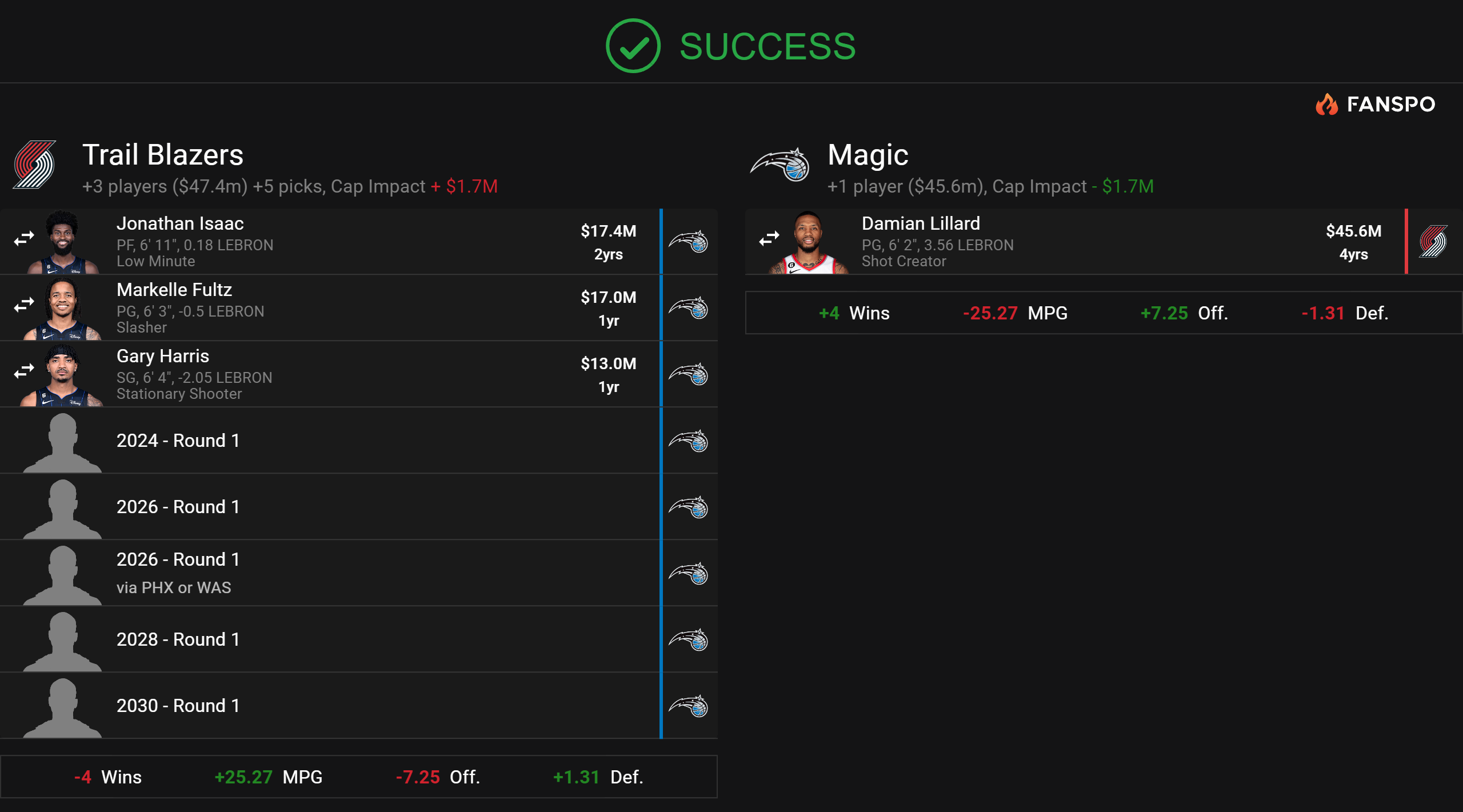1463x812 pixels.
Task: Select Gary Harris's headshot photo
Action: point(62,375)
